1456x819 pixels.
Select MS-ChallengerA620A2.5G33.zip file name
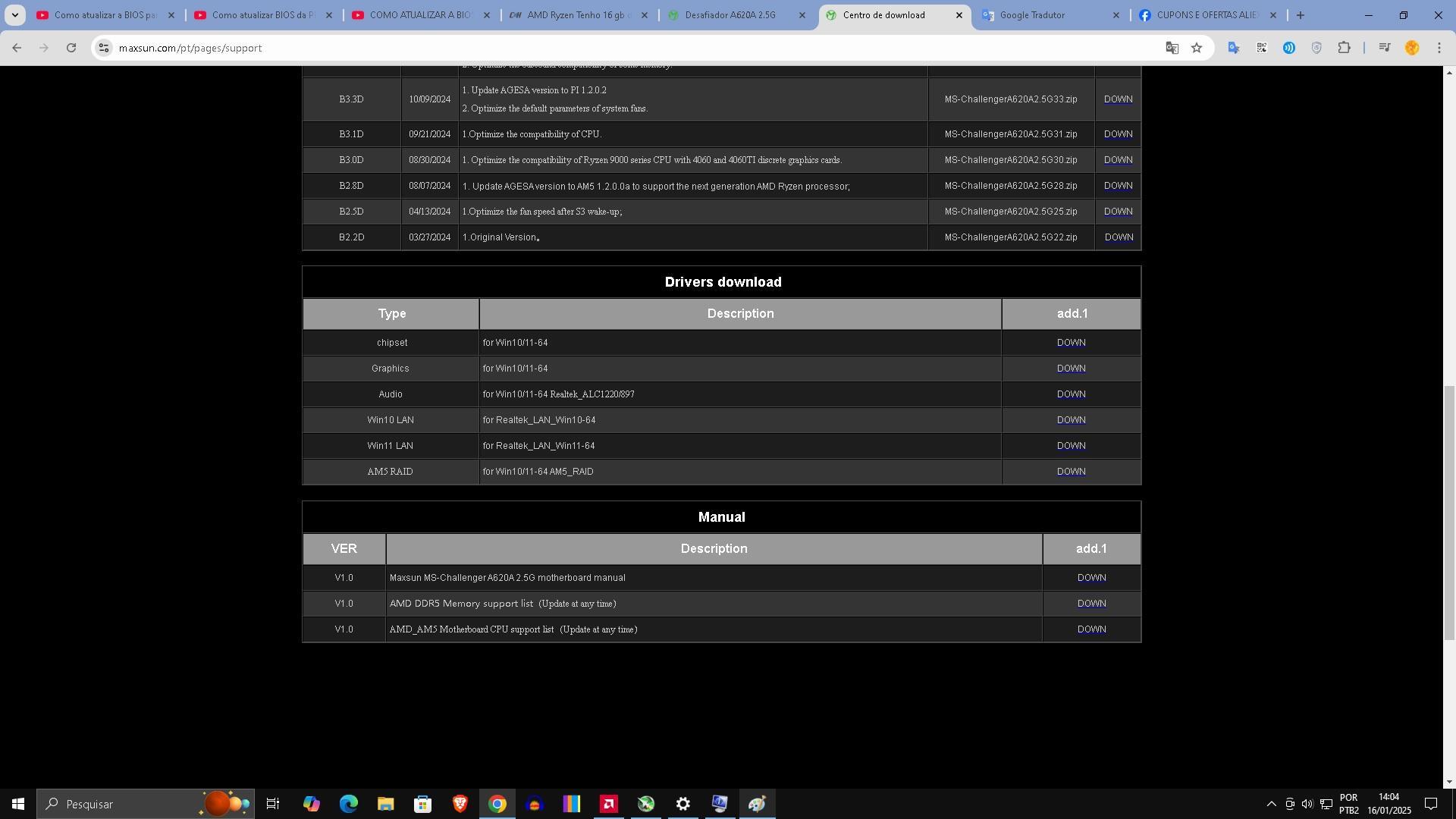click(1011, 99)
